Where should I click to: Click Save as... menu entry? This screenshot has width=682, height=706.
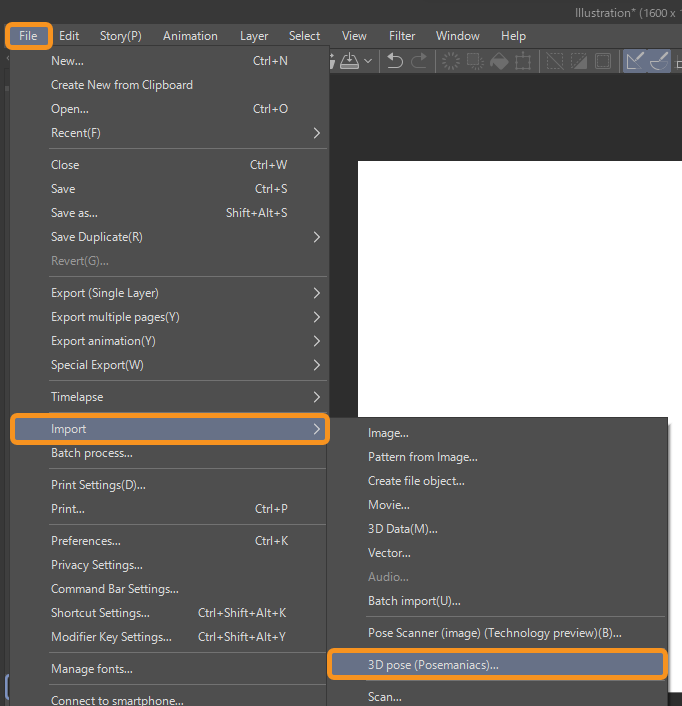click(169, 213)
